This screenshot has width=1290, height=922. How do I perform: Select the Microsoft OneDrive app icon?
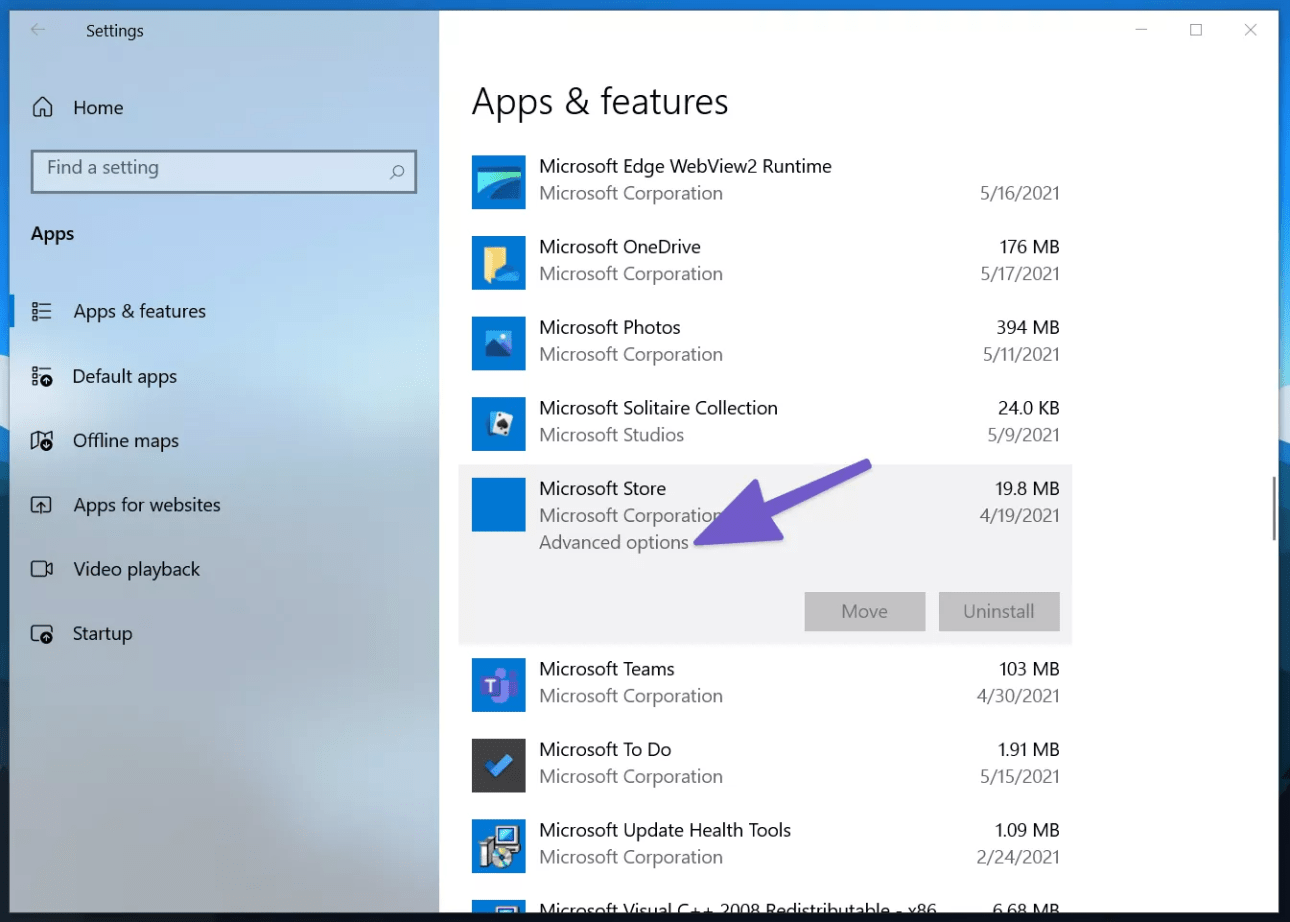coord(498,263)
